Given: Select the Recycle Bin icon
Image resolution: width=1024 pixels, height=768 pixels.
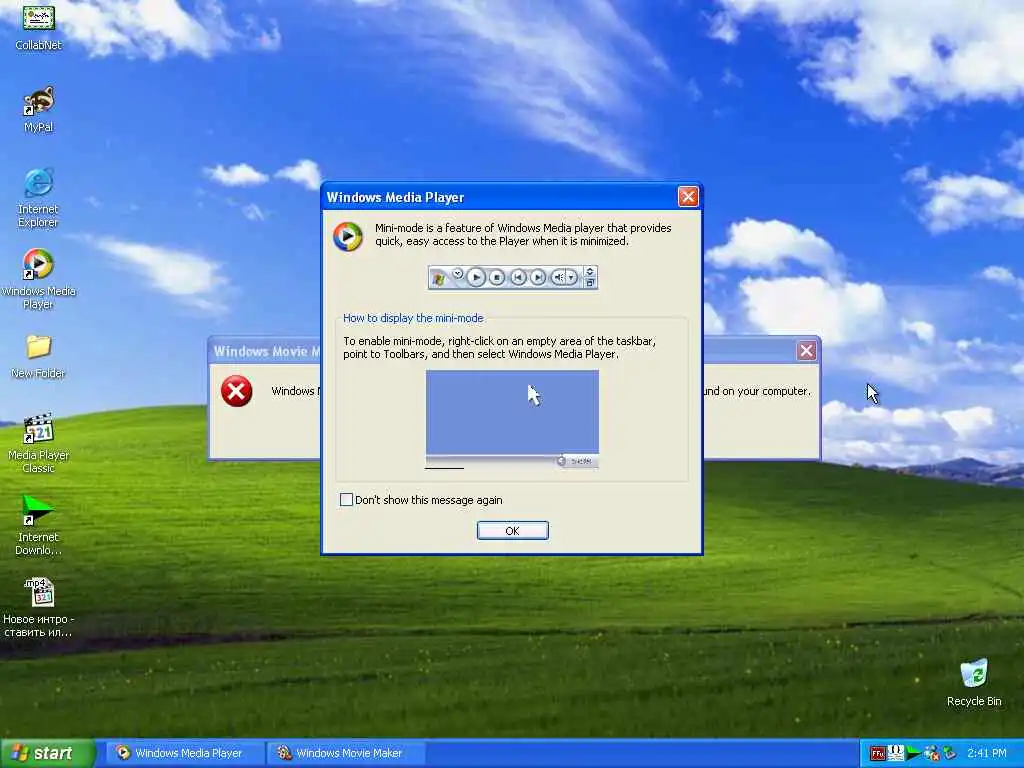Looking at the screenshot, I should tap(974, 683).
